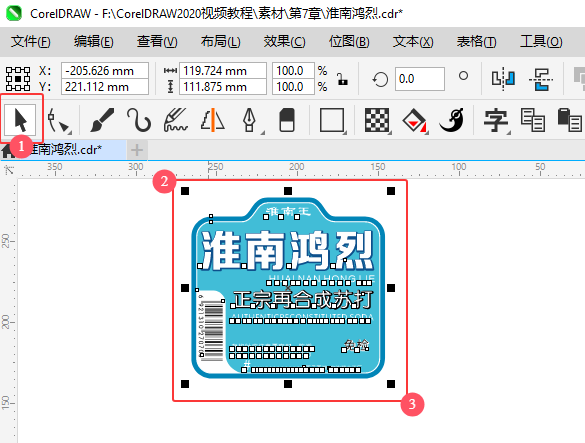Mirror the selection horizontally
This screenshot has height=443, width=585.
[503, 79]
